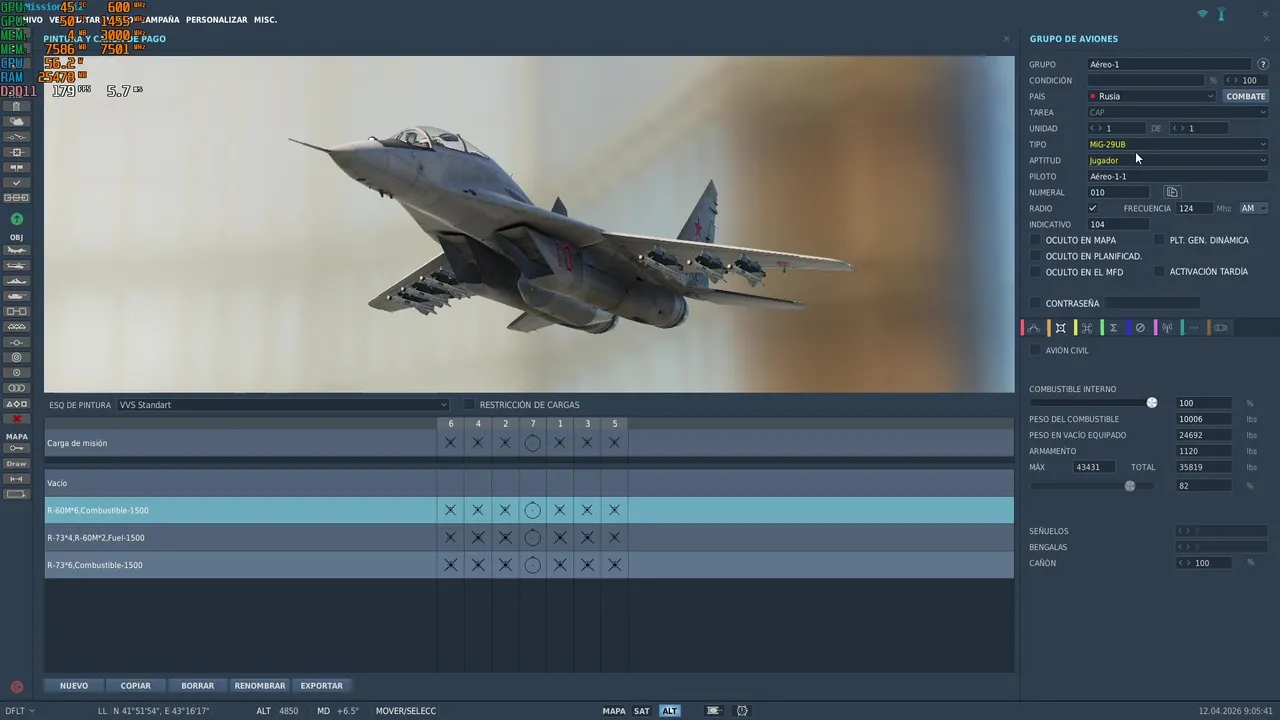
Task: Select the airplane group tool
Action: point(16,251)
